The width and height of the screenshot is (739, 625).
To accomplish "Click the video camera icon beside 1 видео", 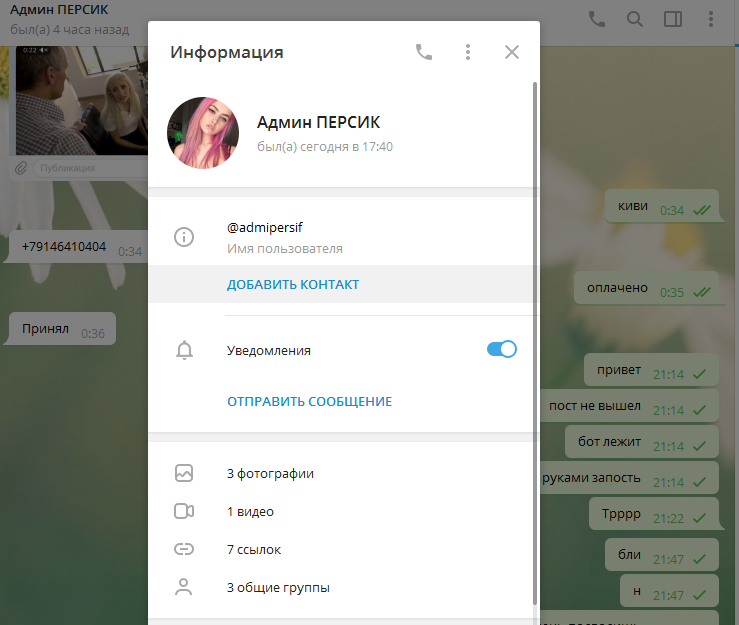I will (x=184, y=511).
